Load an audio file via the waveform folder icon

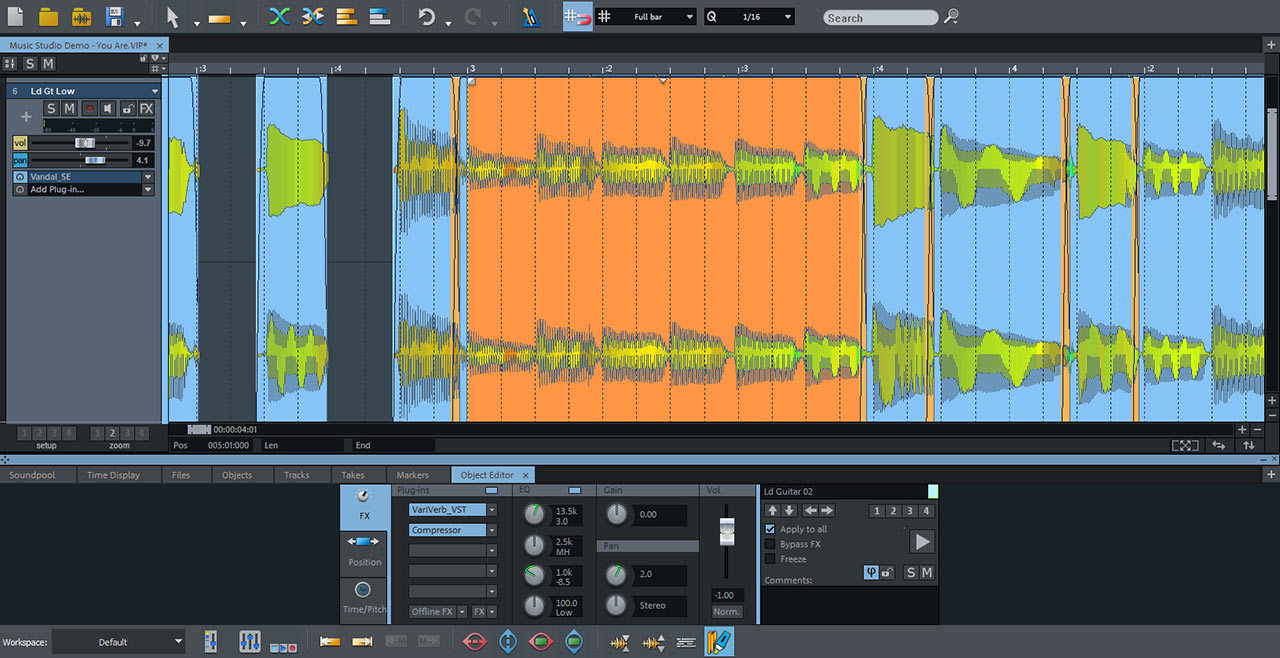click(82, 17)
